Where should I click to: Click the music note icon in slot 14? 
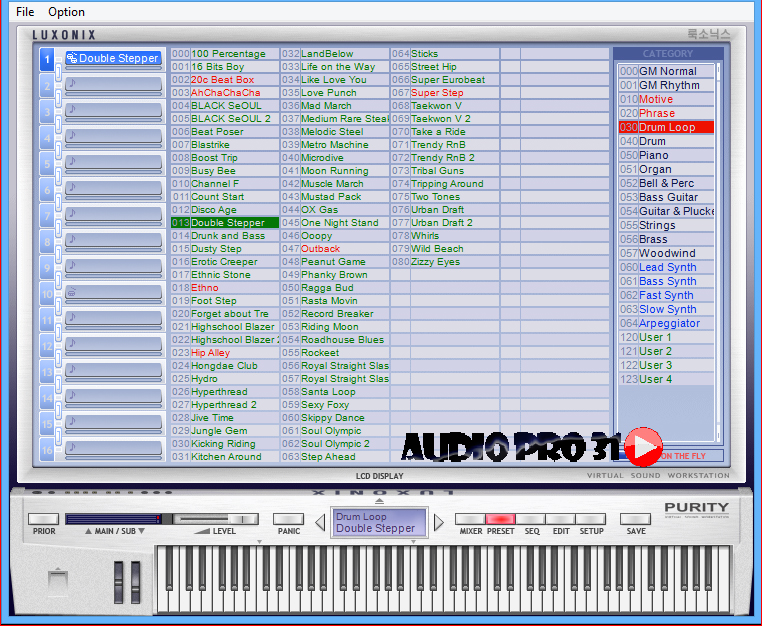(72, 395)
